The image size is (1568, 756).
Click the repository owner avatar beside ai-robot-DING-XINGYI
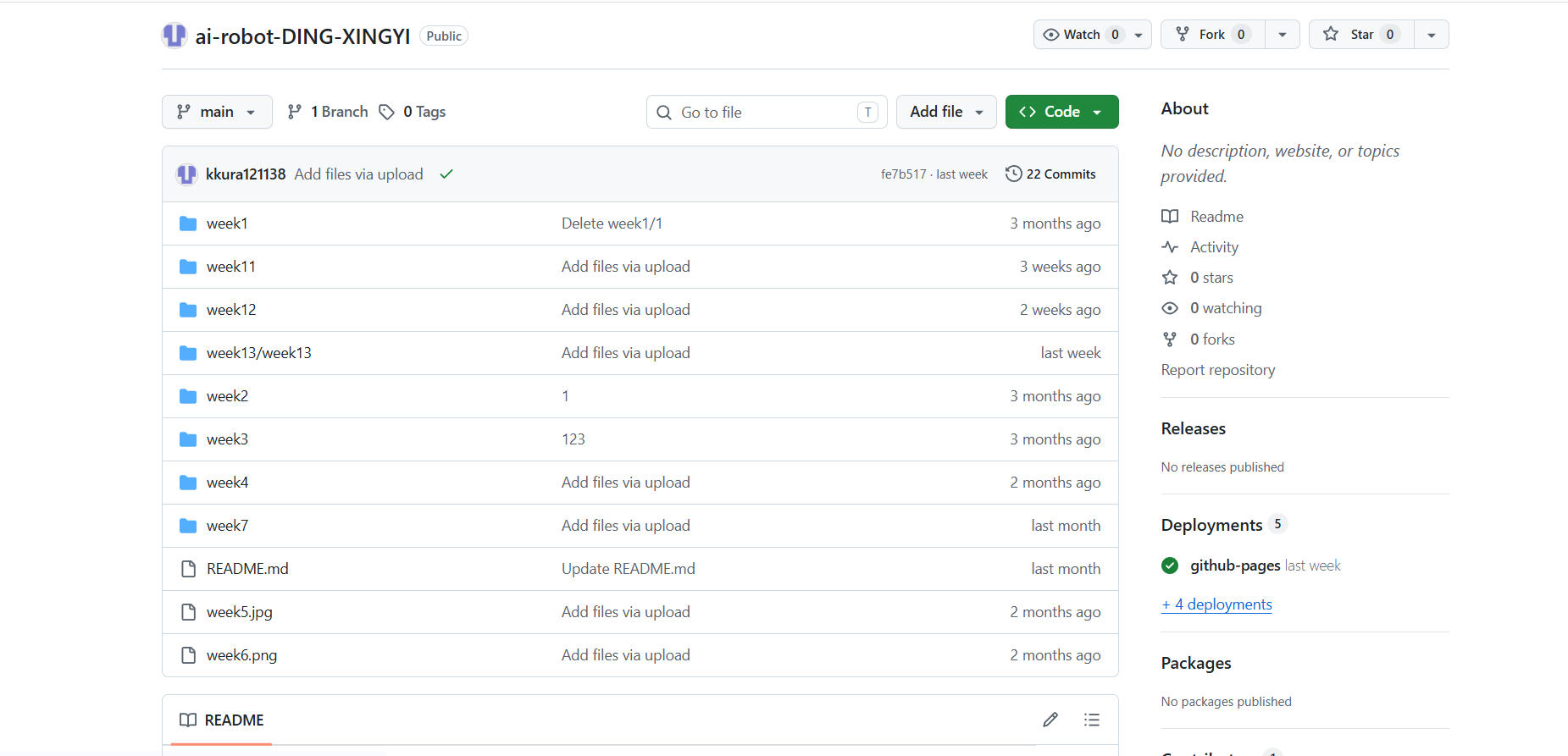175,36
